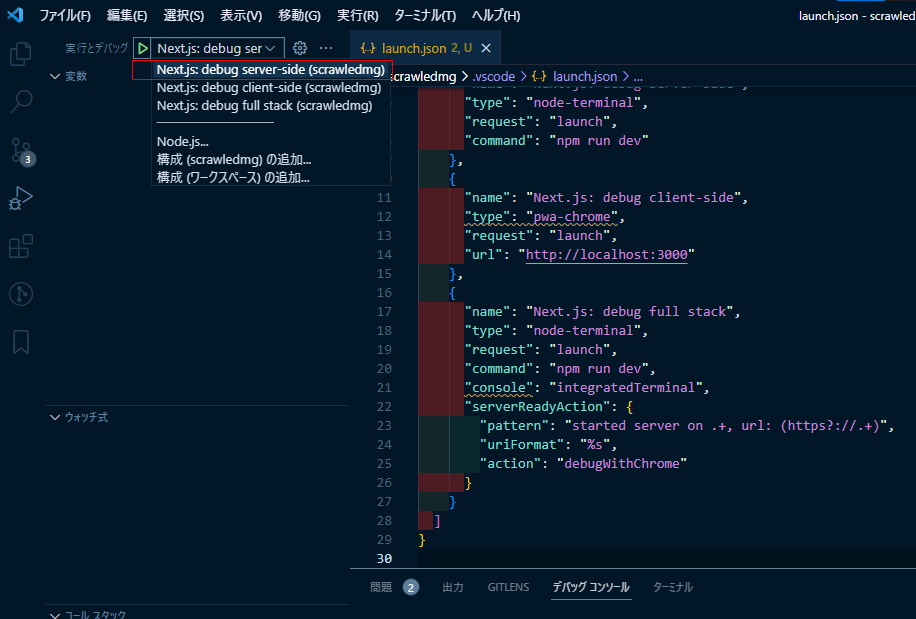Switch to the 出力 panel tab
The width and height of the screenshot is (916, 619).
pos(453,587)
